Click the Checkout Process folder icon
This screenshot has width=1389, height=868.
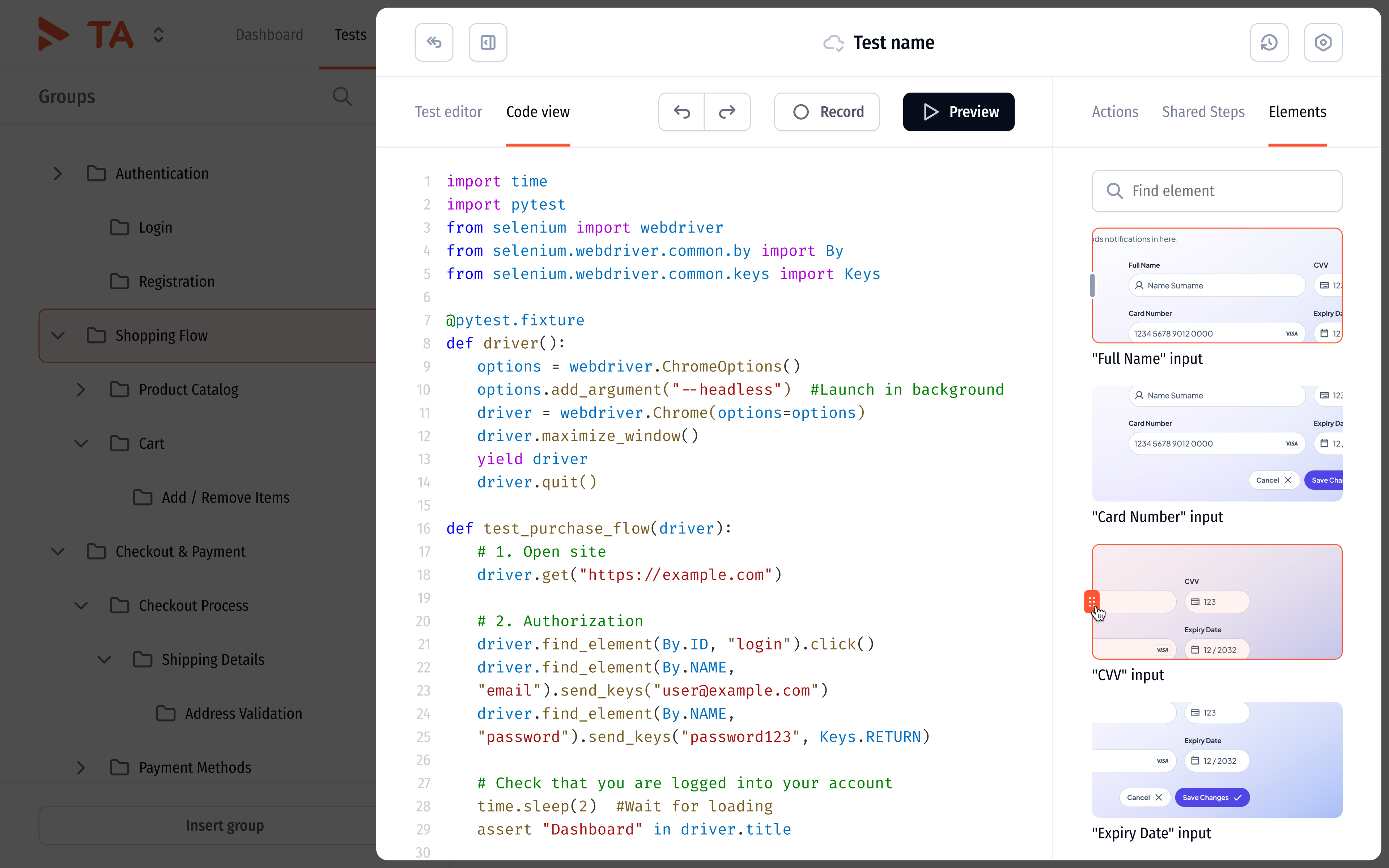coord(119,605)
